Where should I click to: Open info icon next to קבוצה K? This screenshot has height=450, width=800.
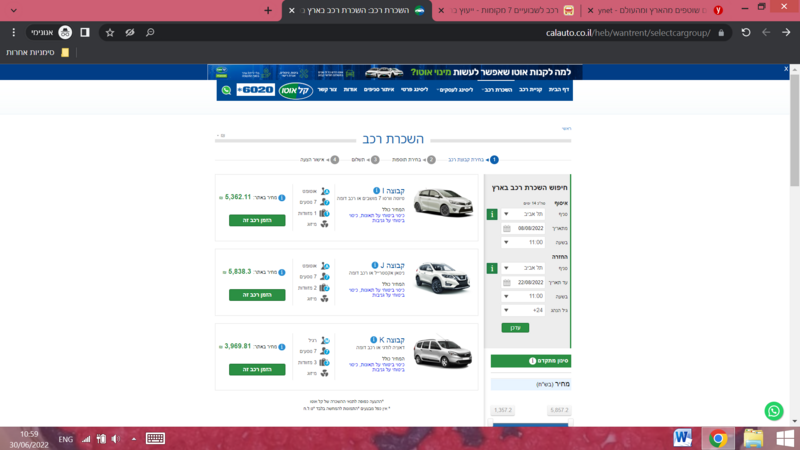pyautogui.click(x=373, y=339)
